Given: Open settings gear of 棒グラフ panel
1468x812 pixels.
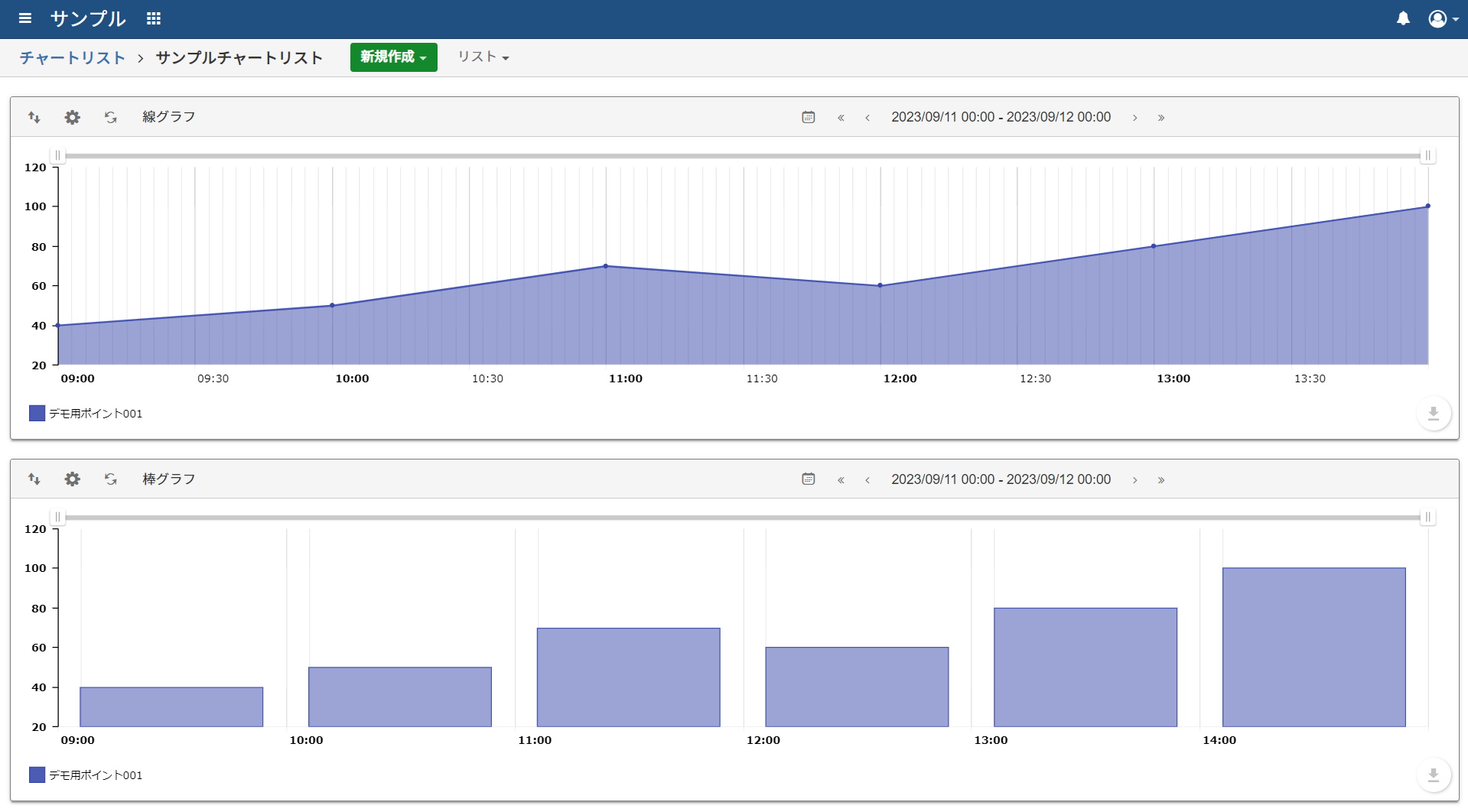Looking at the screenshot, I should [72, 479].
